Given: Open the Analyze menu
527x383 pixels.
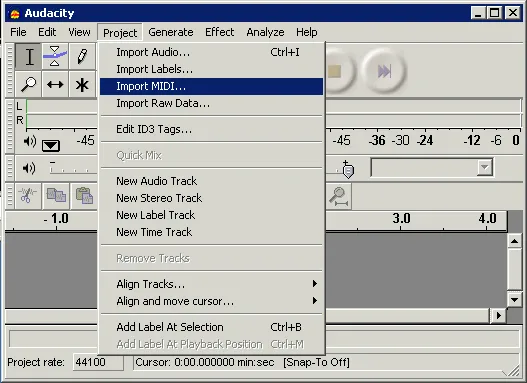Looking at the screenshot, I should pyautogui.click(x=265, y=32).
